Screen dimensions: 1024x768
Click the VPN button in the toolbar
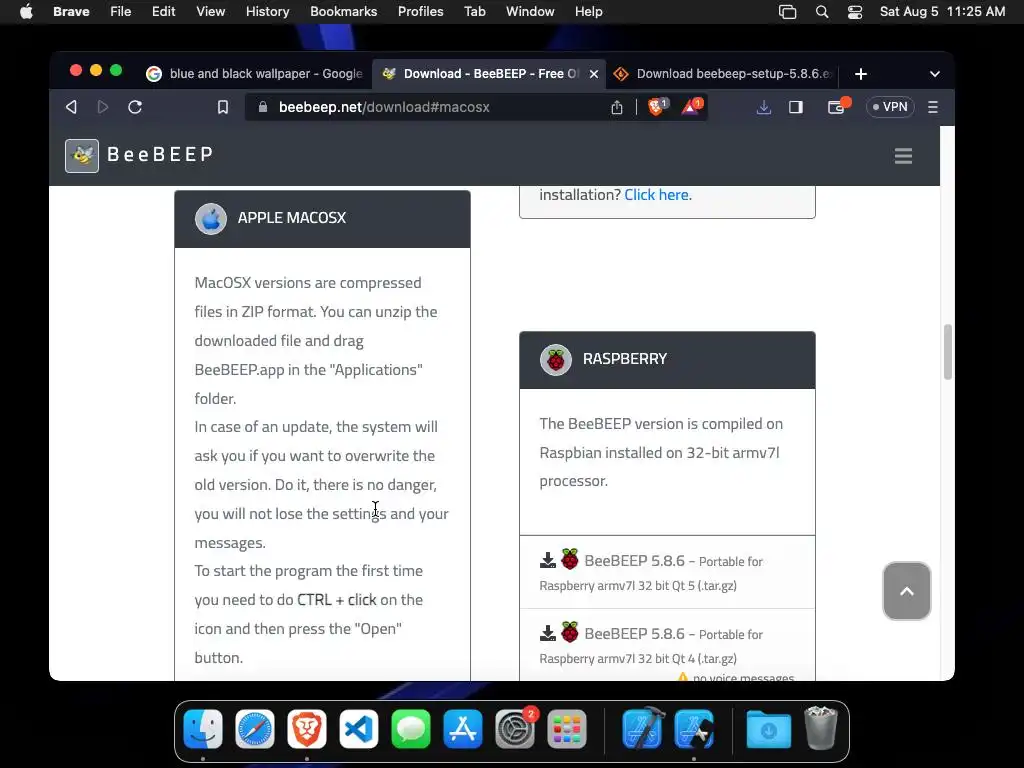(x=890, y=107)
